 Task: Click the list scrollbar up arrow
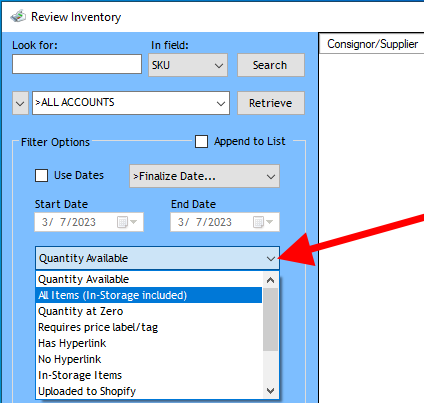coord(270,280)
